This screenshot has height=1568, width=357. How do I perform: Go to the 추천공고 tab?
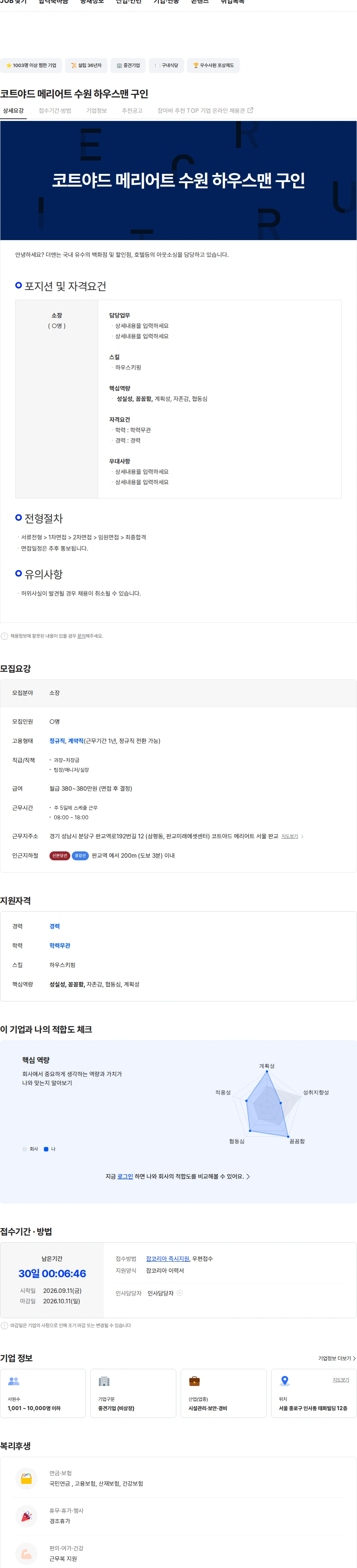pos(132,110)
